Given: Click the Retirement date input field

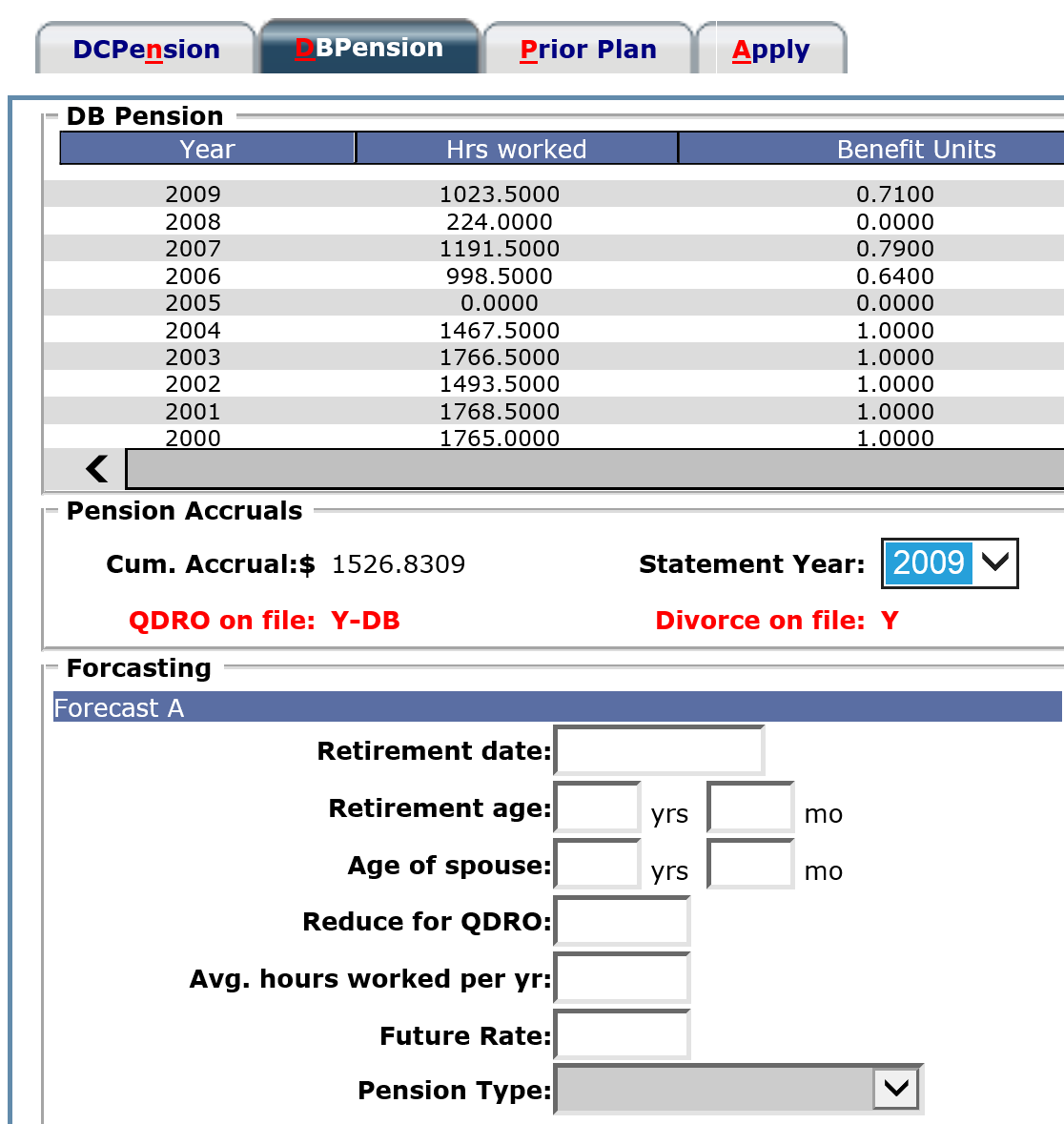Looking at the screenshot, I should [660, 750].
